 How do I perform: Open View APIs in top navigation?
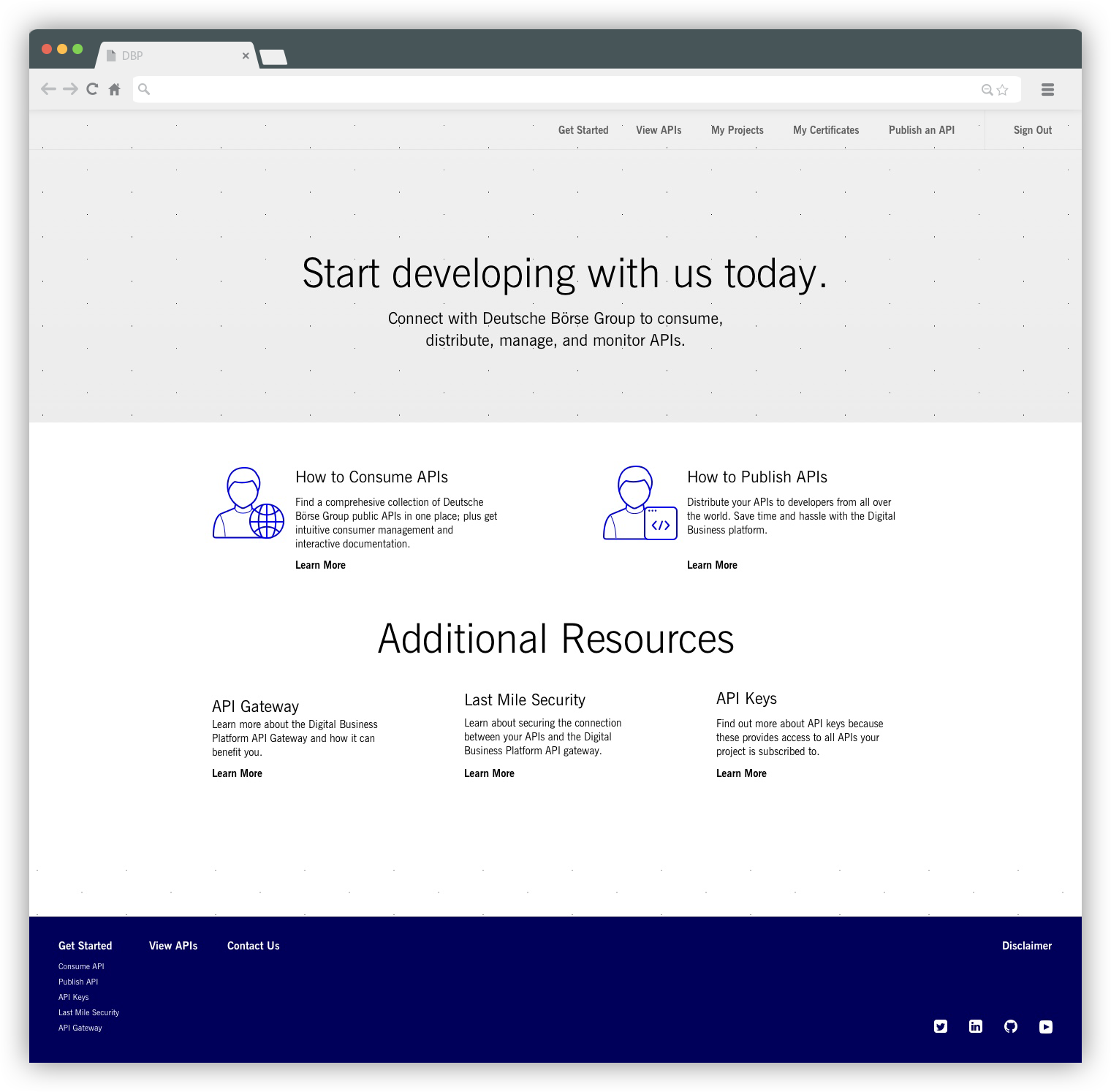[x=659, y=130]
